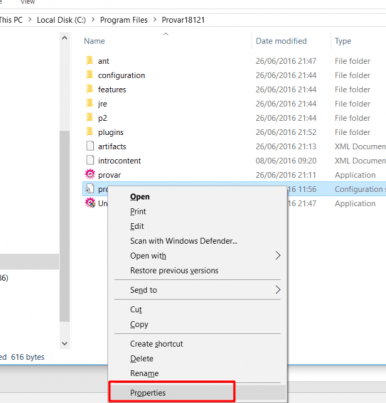Click the provar application icon

(x=90, y=174)
